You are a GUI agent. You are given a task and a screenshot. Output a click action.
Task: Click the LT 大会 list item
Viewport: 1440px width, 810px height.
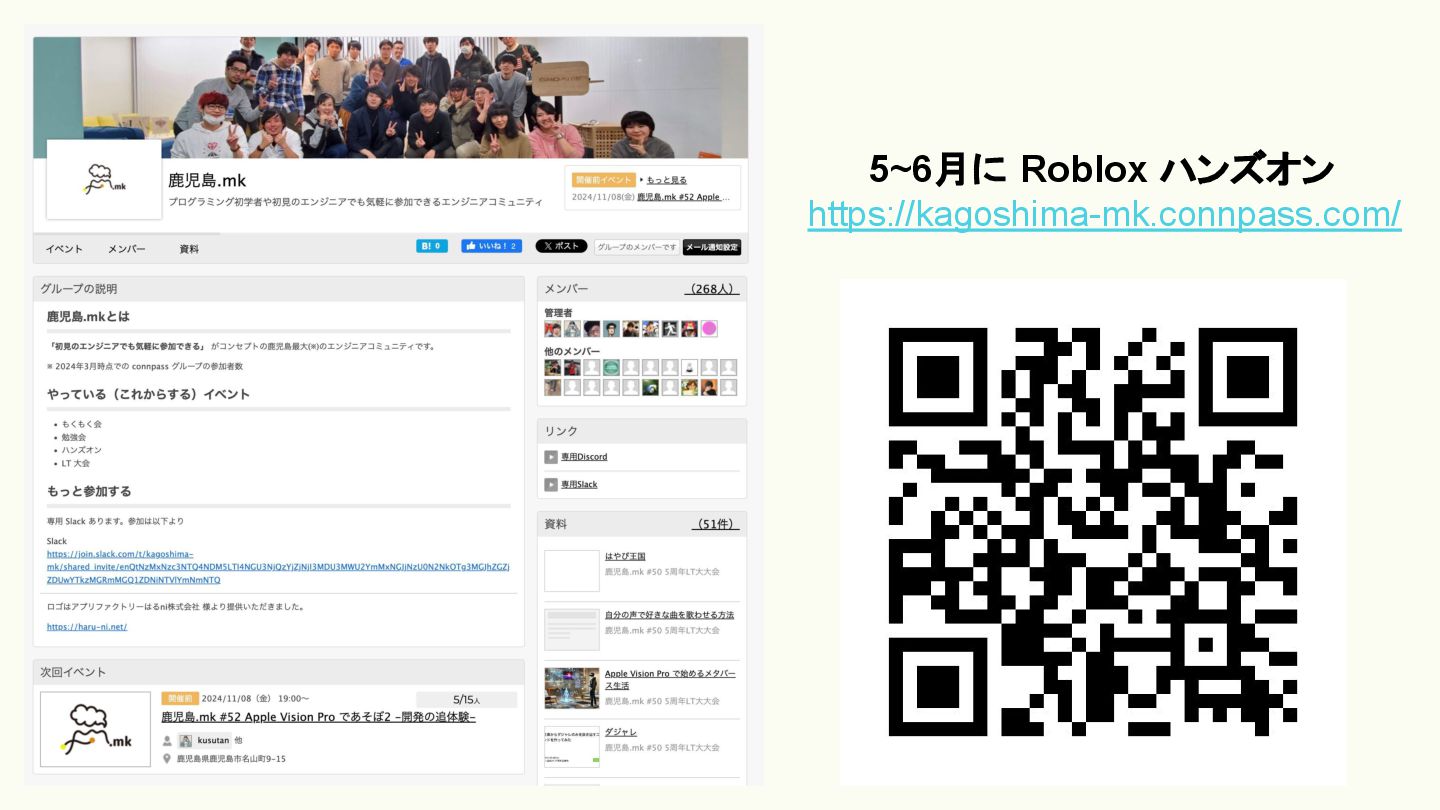coord(76,463)
